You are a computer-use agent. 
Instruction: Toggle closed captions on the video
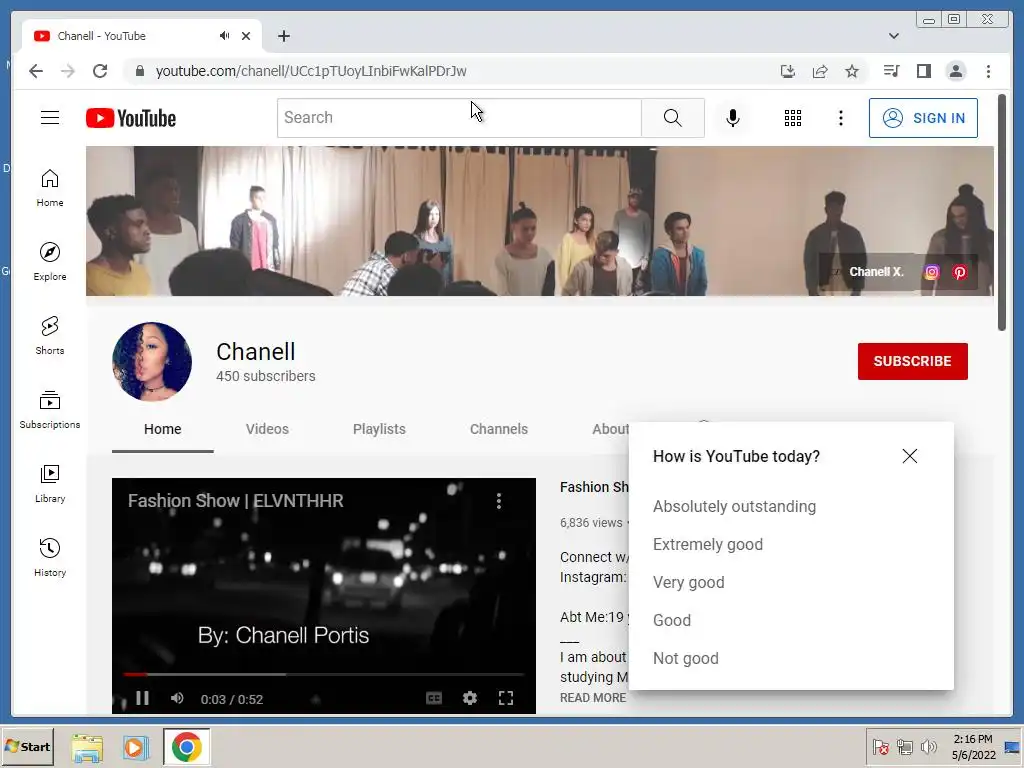434,698
